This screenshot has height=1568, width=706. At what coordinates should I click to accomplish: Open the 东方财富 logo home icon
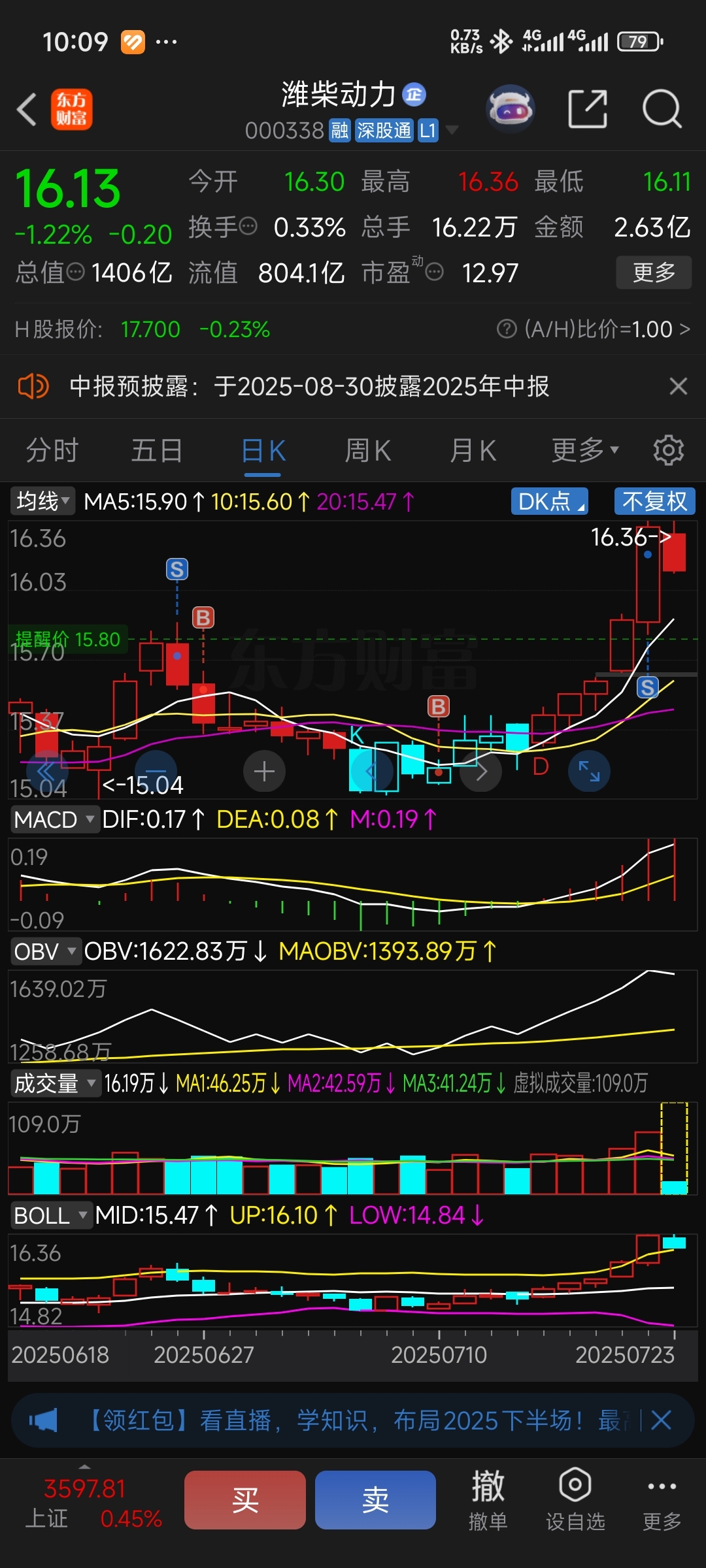coord(71,109)
